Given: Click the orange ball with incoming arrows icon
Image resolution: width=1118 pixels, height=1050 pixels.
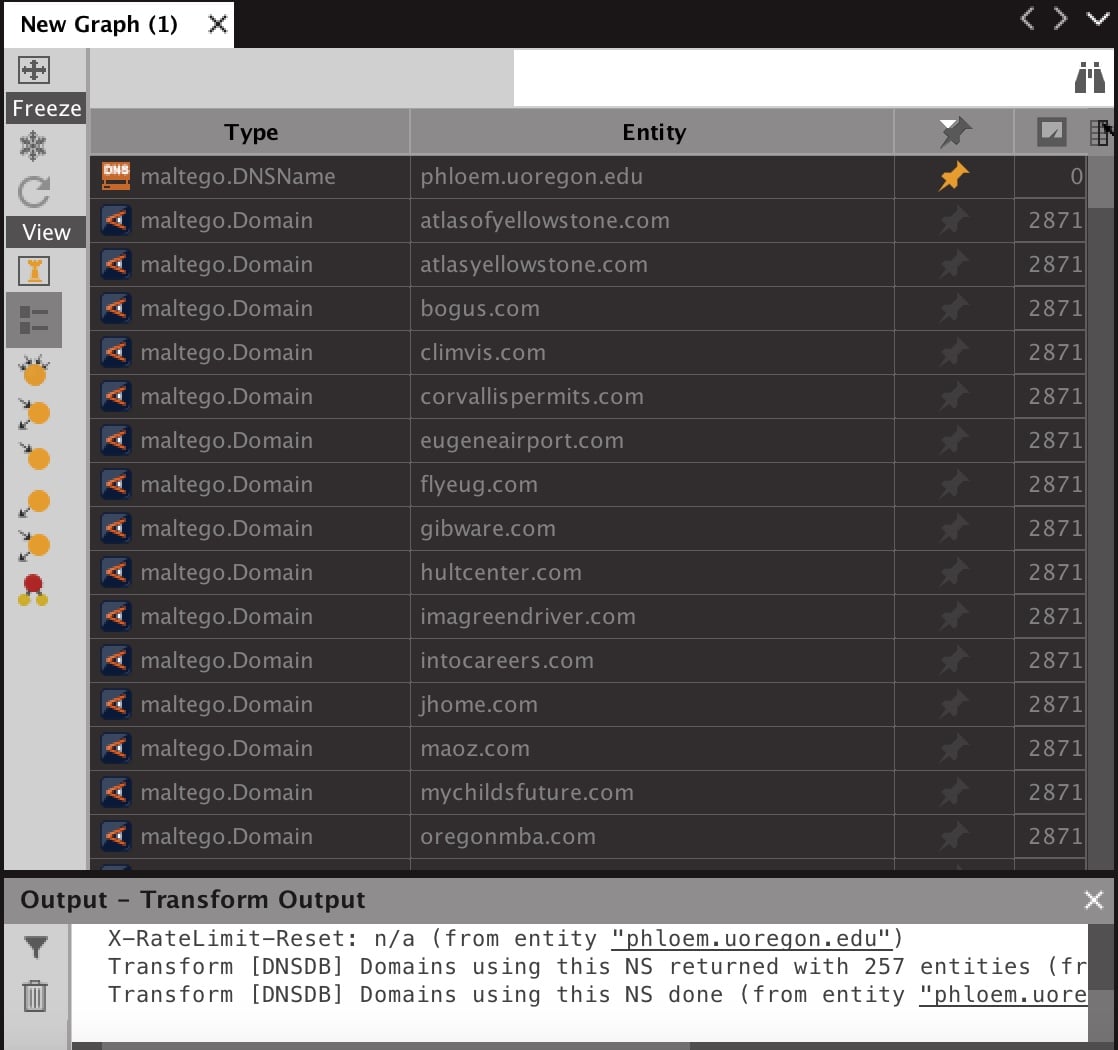Looking at the screenshot, I should tap(34, 370).
